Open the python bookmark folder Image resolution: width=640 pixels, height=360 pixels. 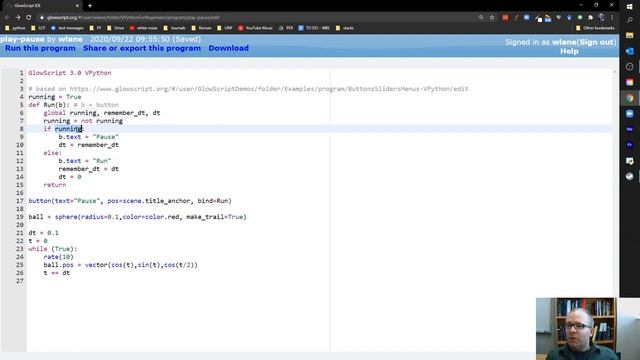click(x=16, y=28)
